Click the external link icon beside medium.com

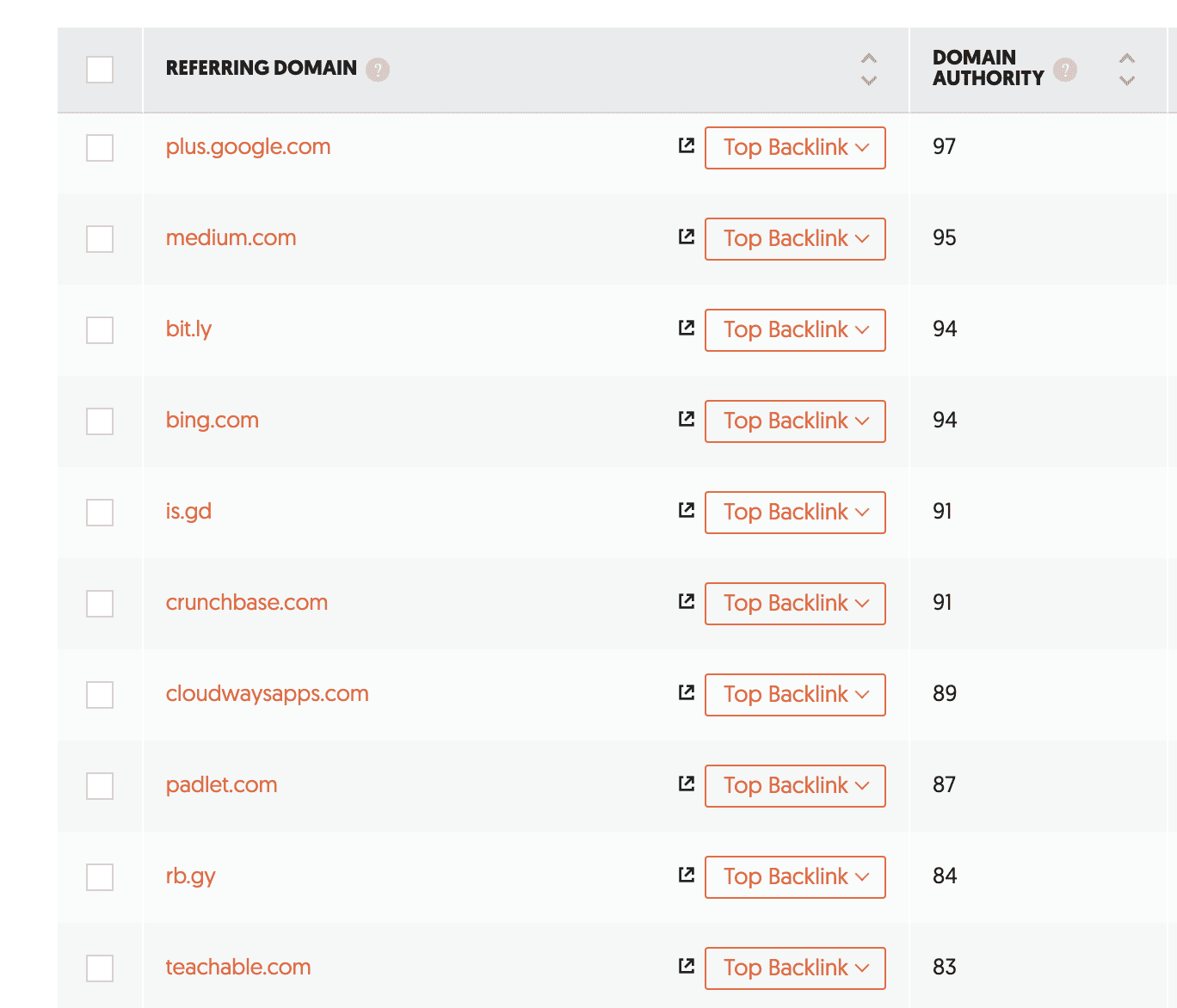[686, 237]
